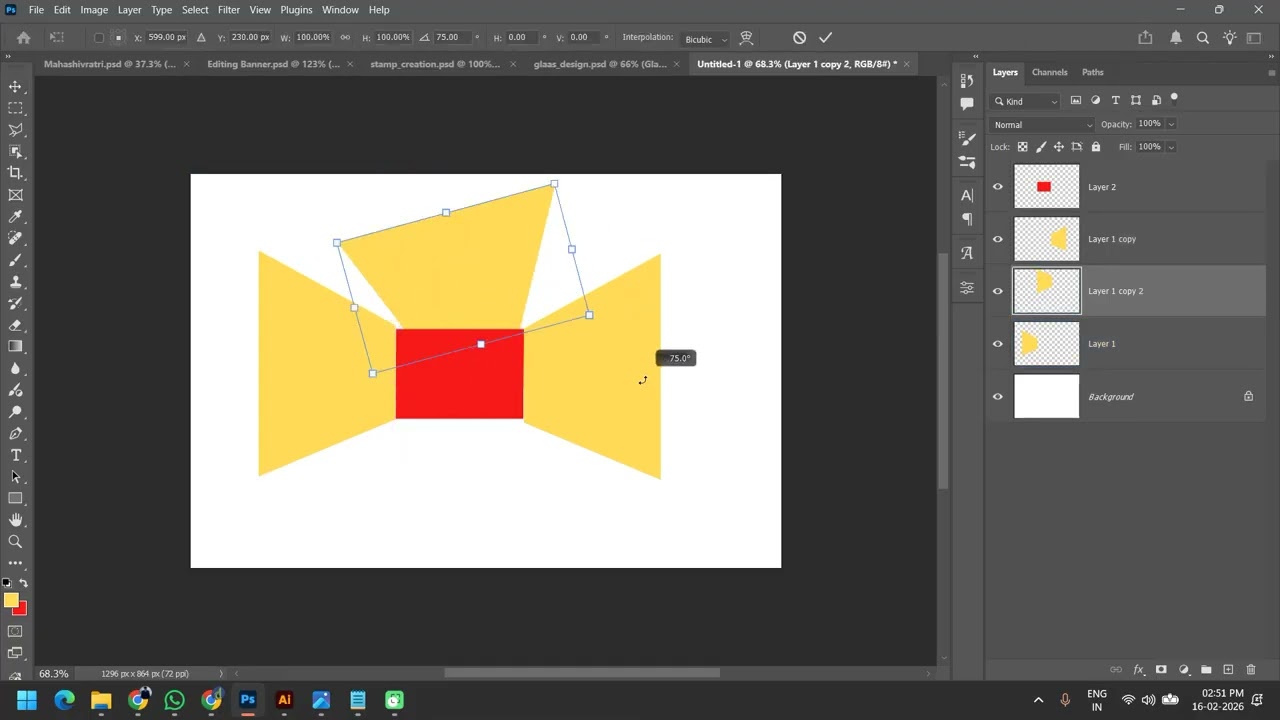Click the Home icon in options bar
The image size is (1280, 720).
[24, 38]
